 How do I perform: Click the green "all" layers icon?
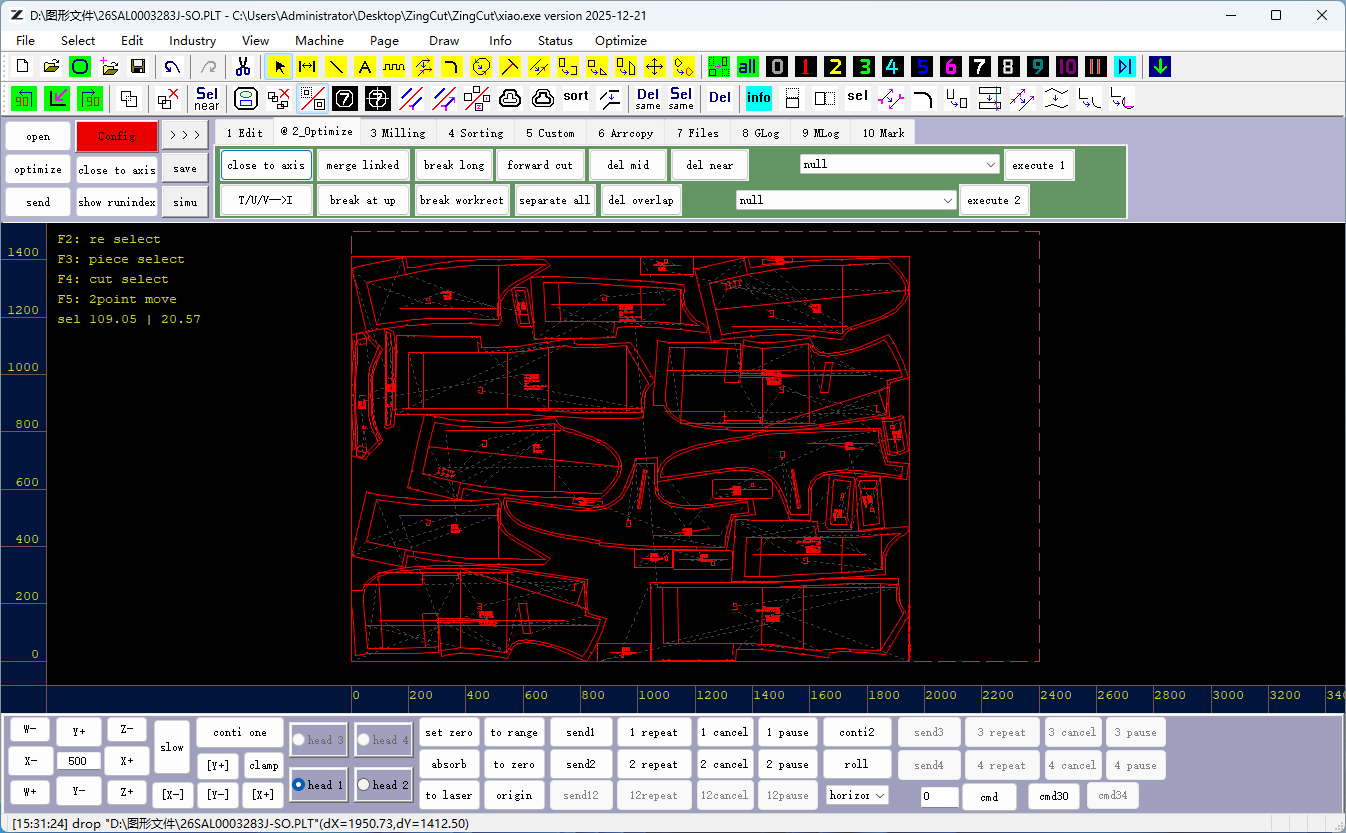(748, 67)
